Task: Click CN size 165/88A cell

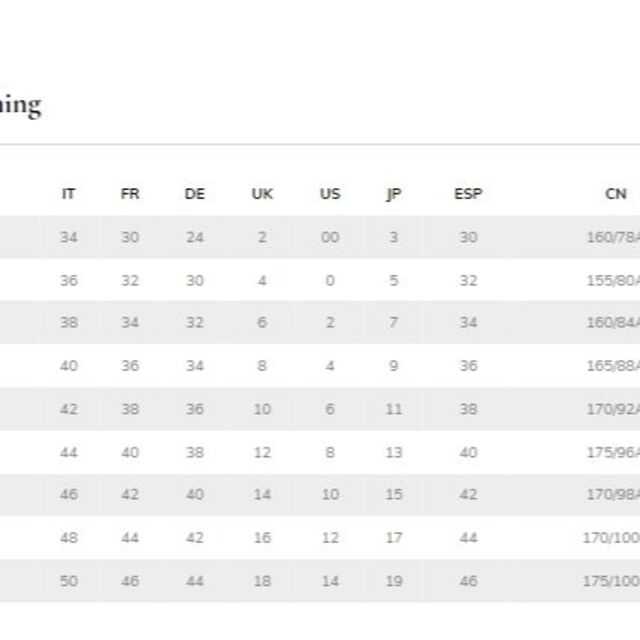Action: 613,366
